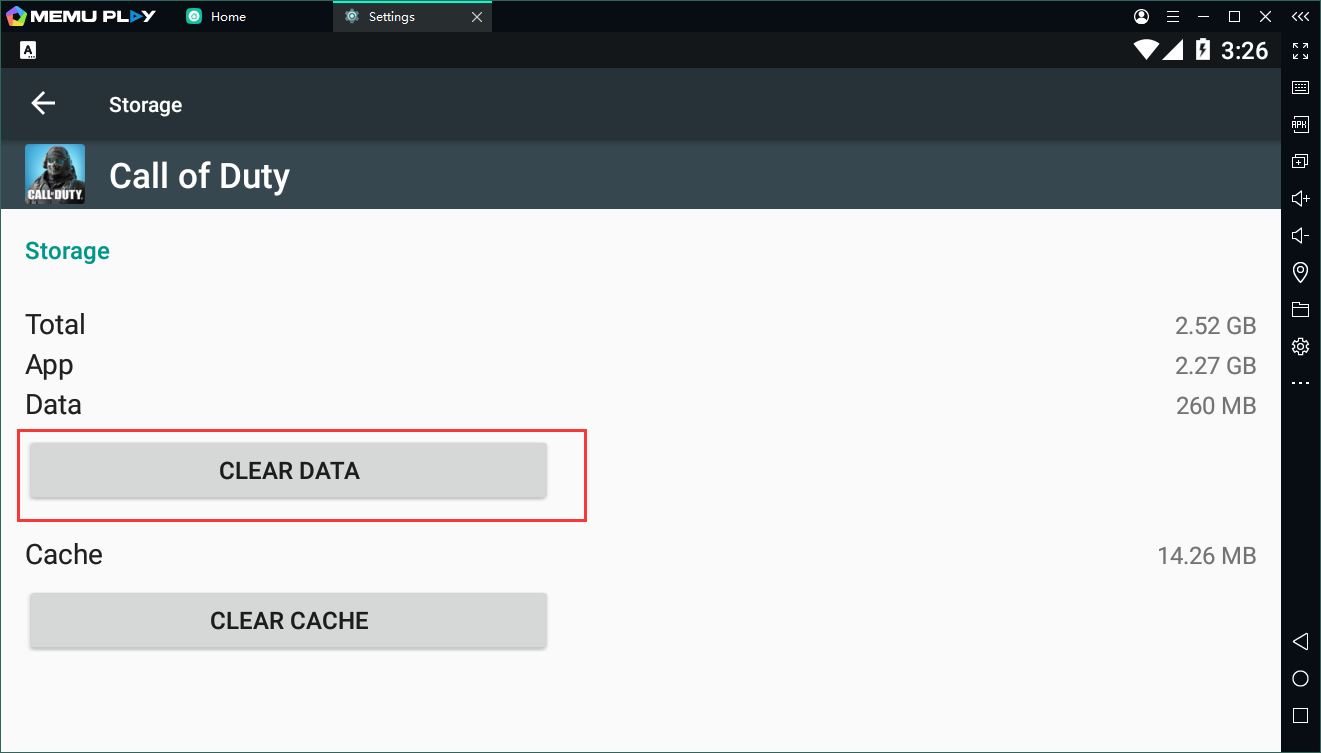Install an APK via sidebar icon
Viewport: 1321px width, 753px height.
click(x=1300, y=125)
